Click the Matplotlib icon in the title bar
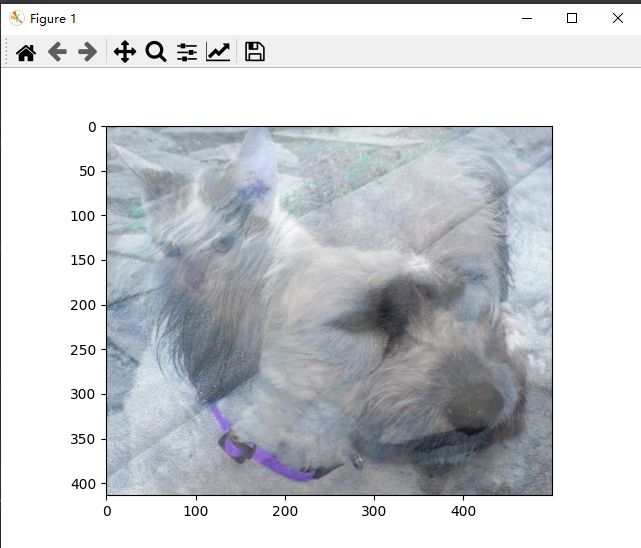The image size is (641, 548). (x=17, y=18)
